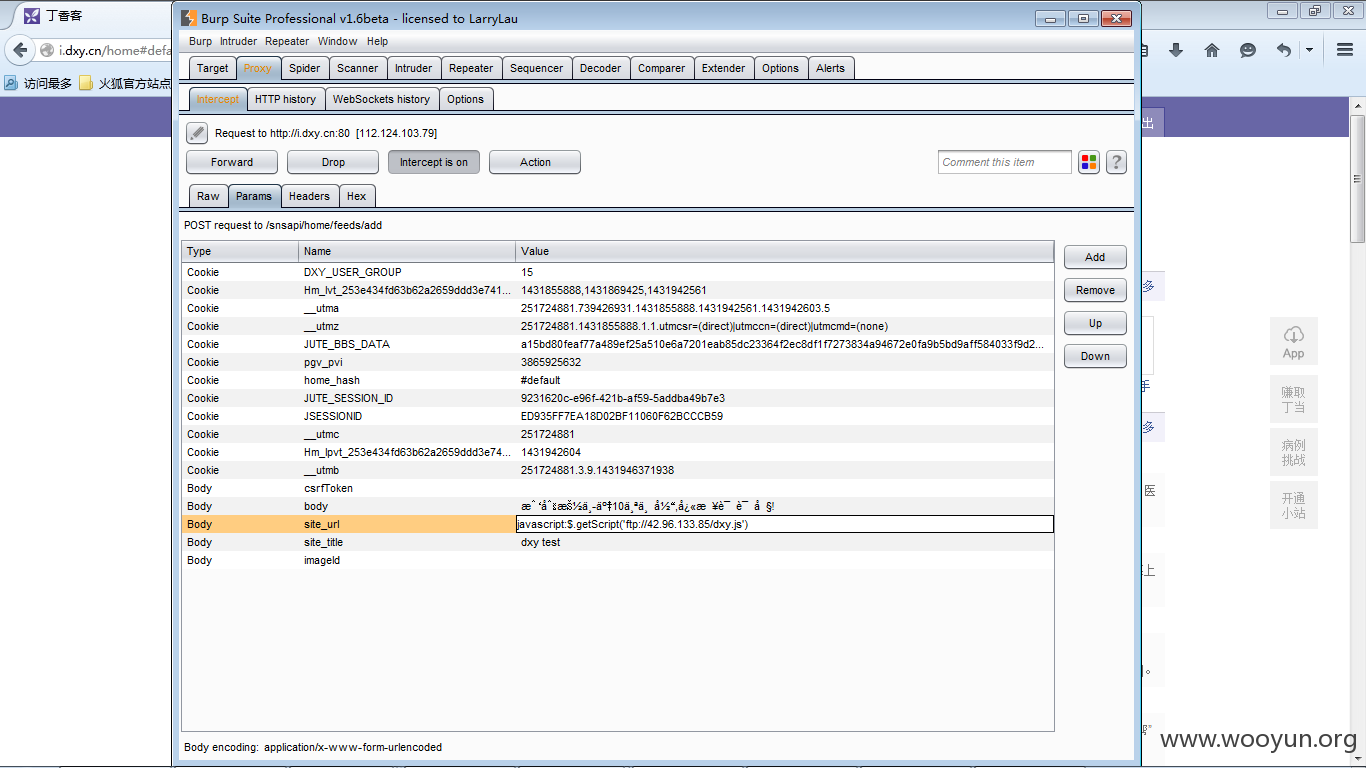Screen dimensions: 1366x768
Task: Select the imageId body row
Action: coord(618,560)
